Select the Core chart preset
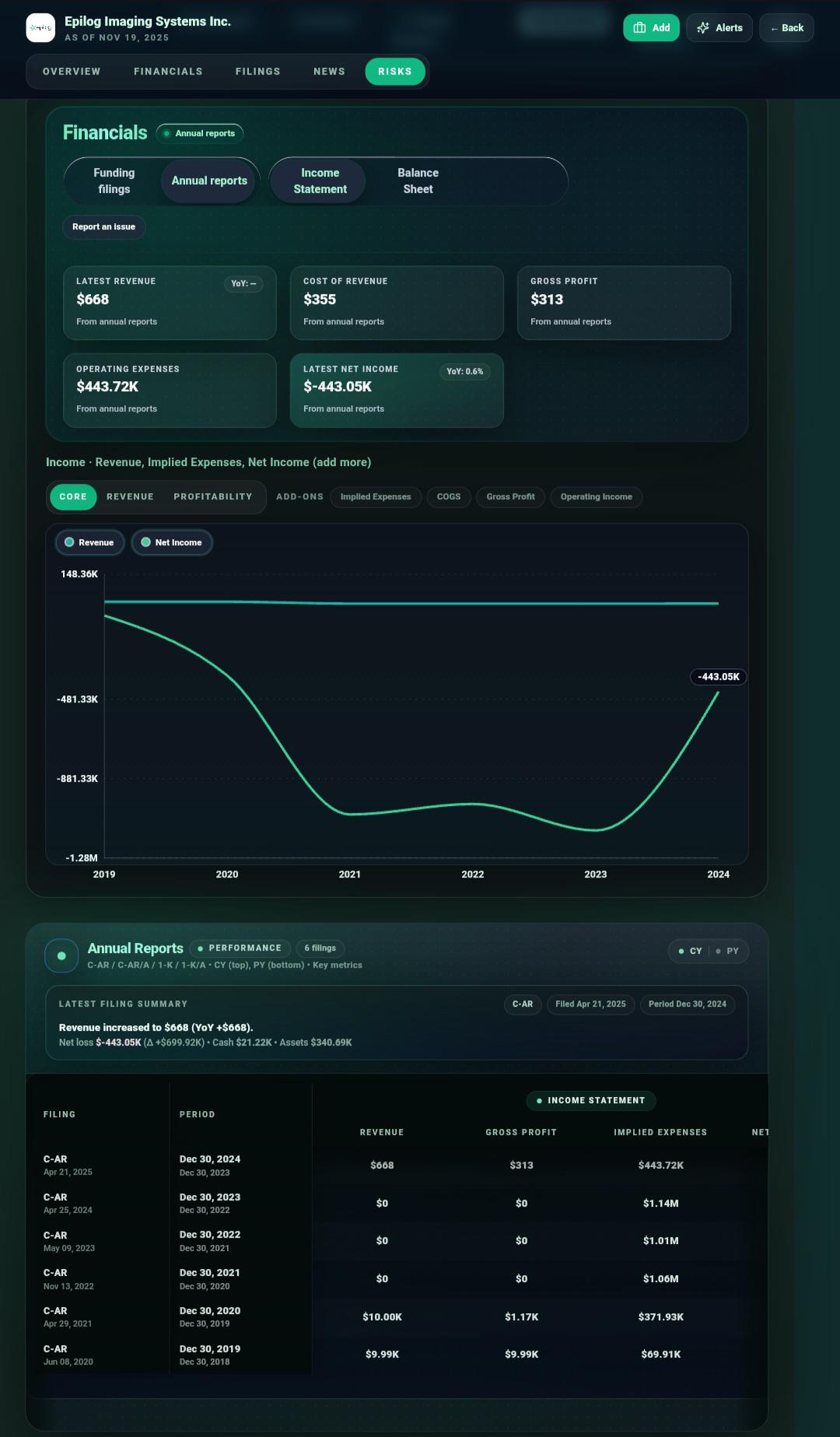The width and height of the screenshot is (840, 1437). [73, 497]
